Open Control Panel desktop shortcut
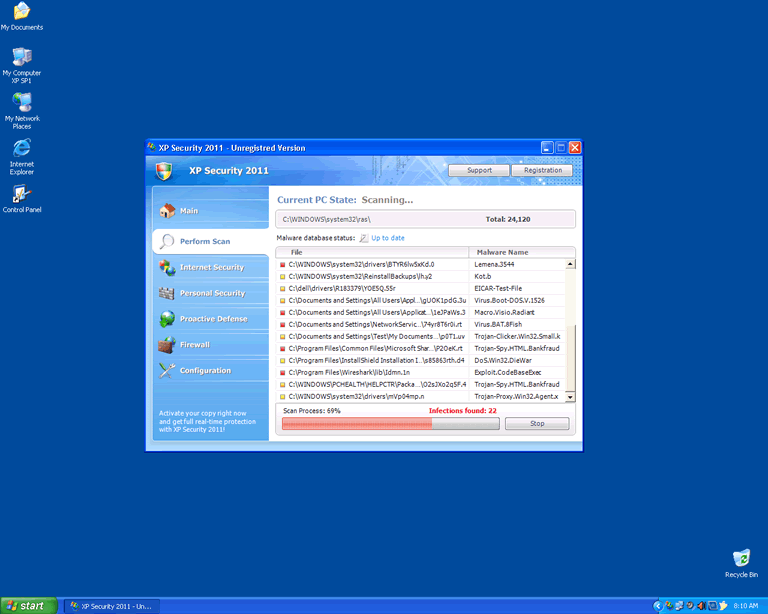 pos(21,194)
